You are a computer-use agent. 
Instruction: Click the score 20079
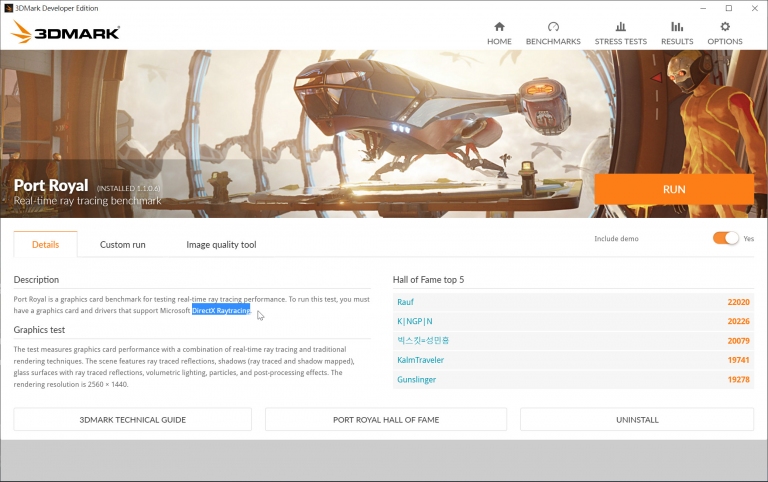click(739, 340)
